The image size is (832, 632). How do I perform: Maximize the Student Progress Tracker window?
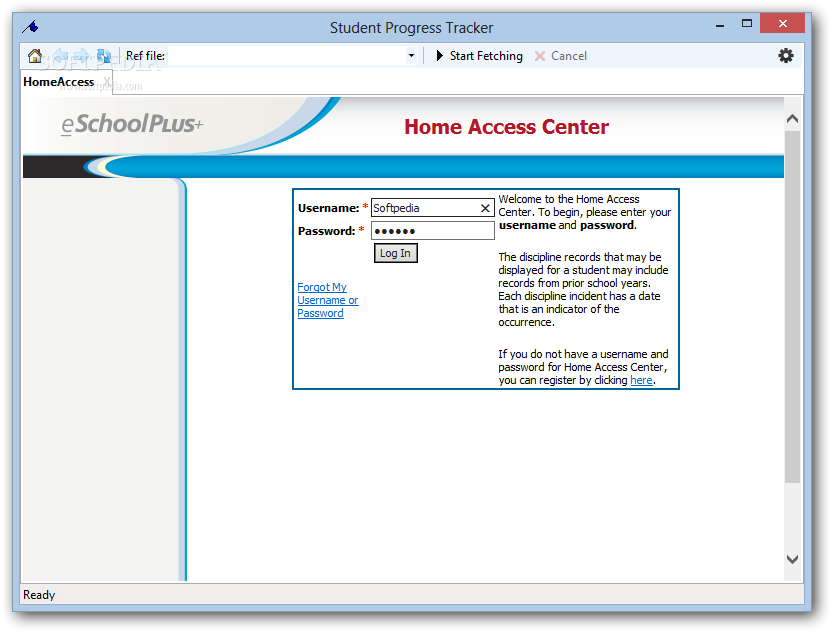point(747,23)
